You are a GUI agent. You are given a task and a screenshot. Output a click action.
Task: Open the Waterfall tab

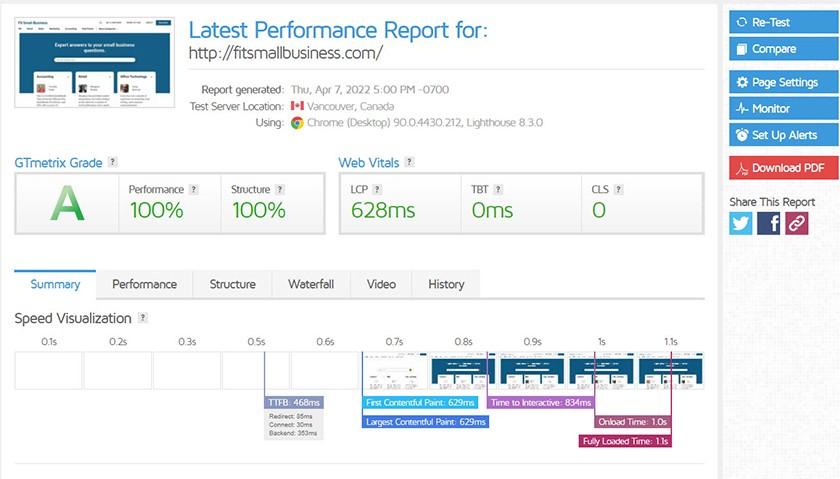click(311, 284)
